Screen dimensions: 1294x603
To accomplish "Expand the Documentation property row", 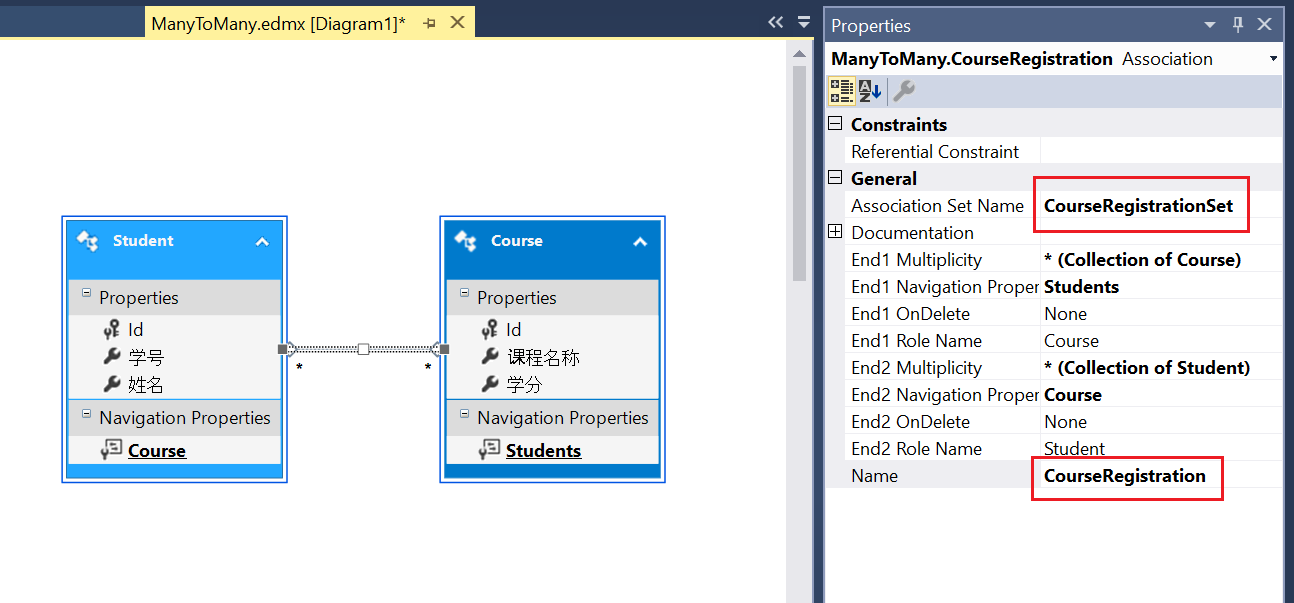I will (x=835, y=232).
